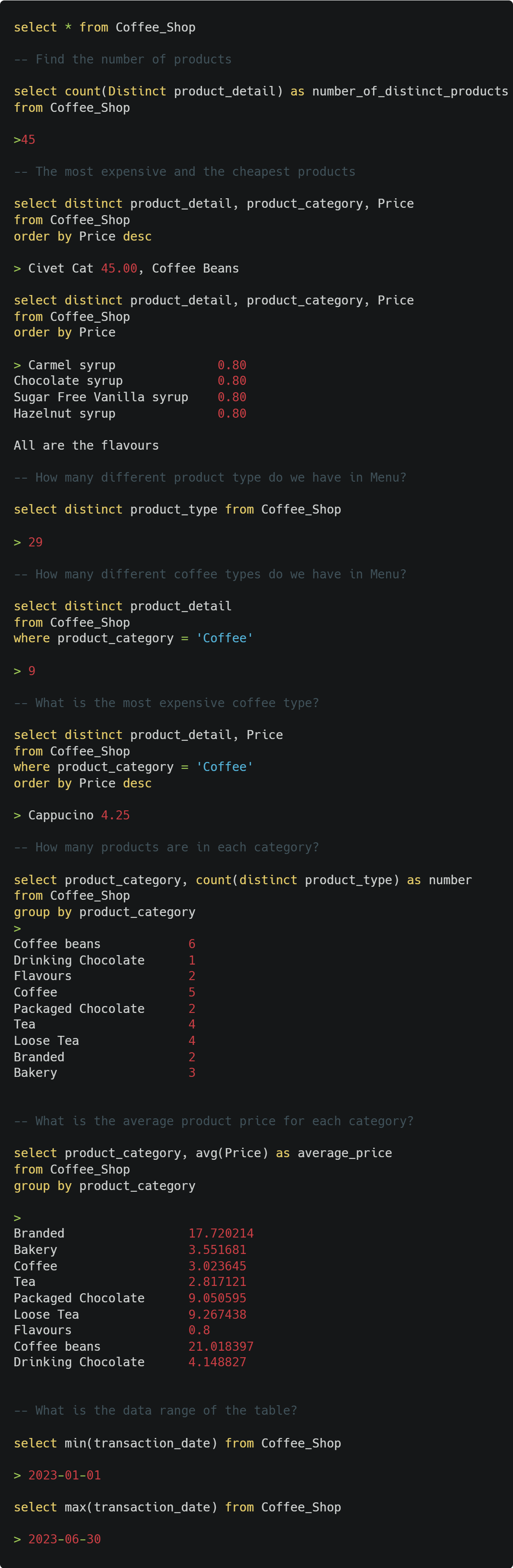
Task: Click the Branded average 17.720214
Action: (221, 1233)
